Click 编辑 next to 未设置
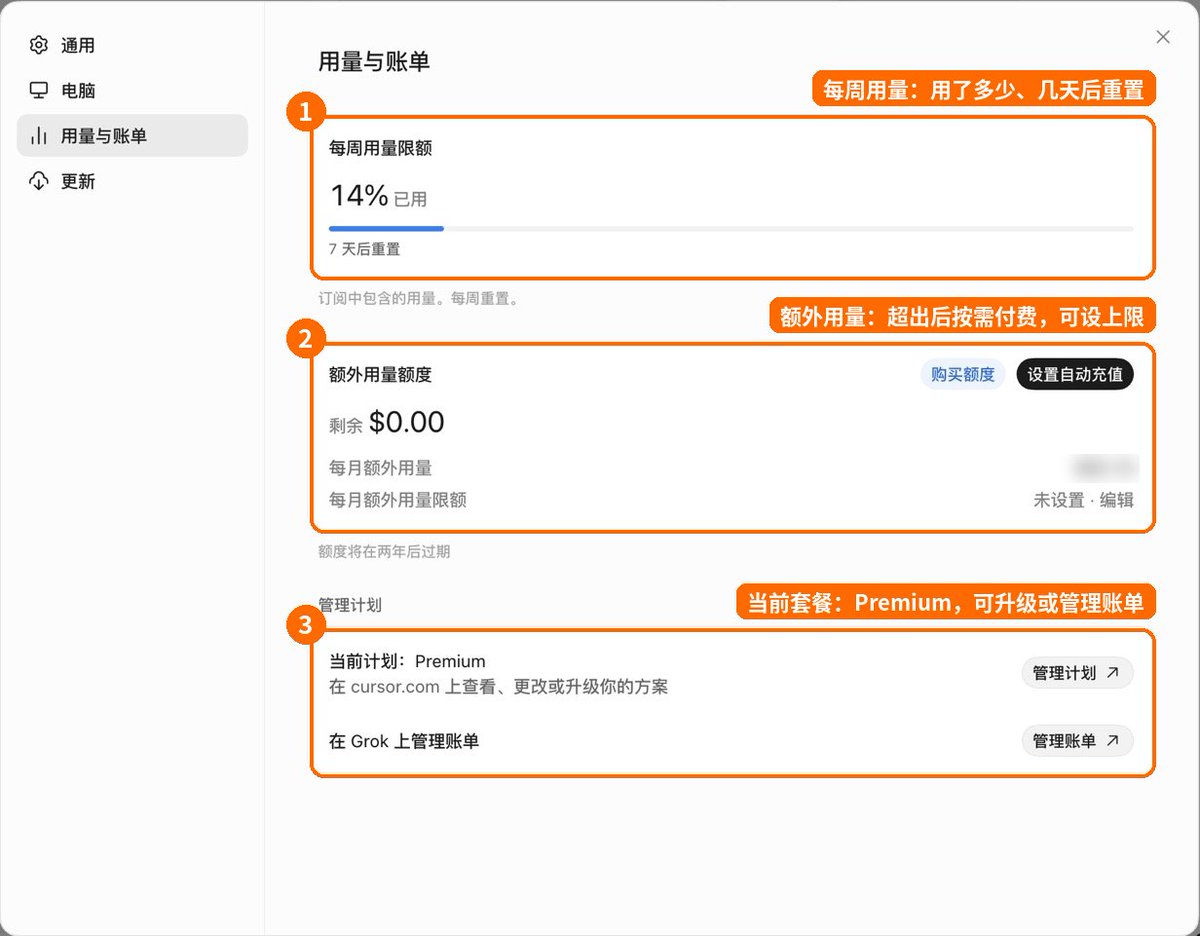The height and width of the screenshot is (936, 1200). (1117, 500)
